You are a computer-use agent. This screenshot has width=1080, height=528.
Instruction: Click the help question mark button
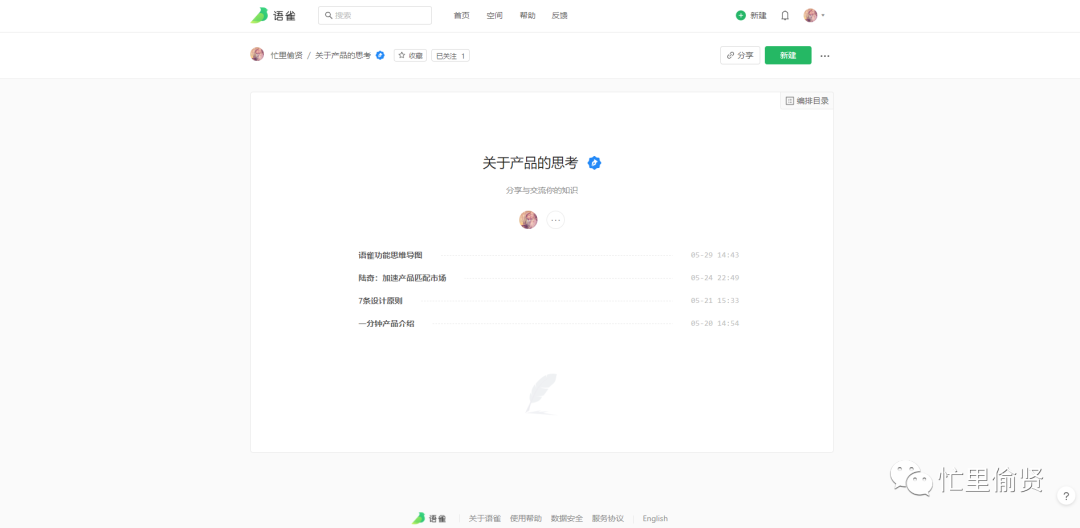tap(1066, 496)
